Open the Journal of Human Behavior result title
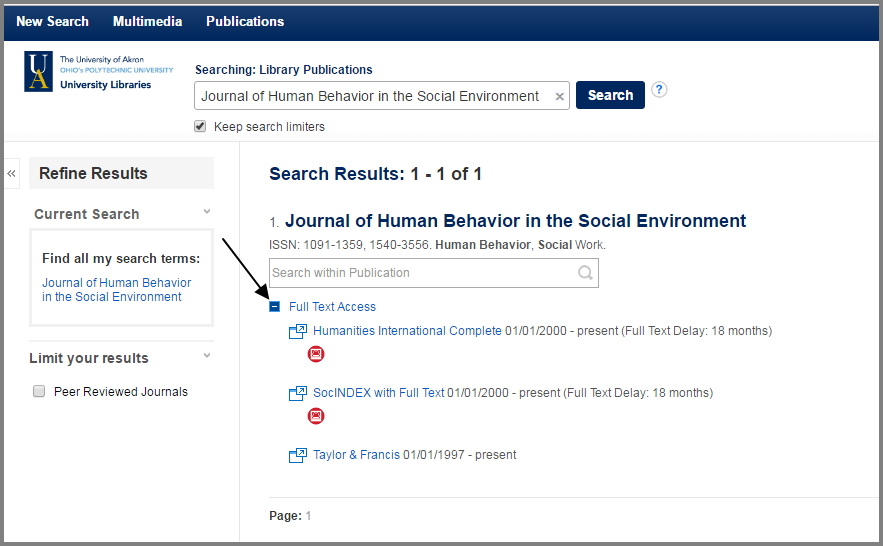The image size is (883, 546). point(515,221)
